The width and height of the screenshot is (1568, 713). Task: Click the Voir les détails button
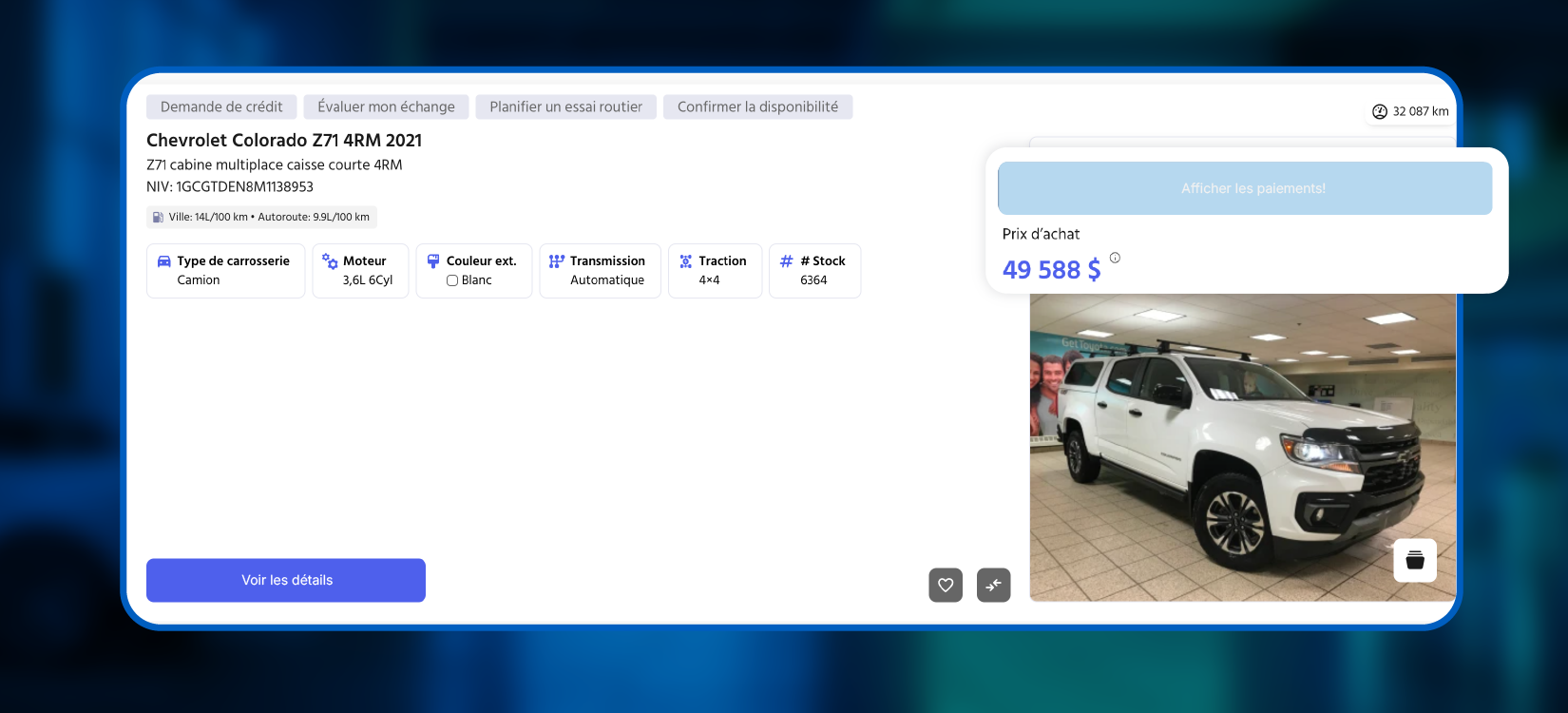(x=286, y=580)
